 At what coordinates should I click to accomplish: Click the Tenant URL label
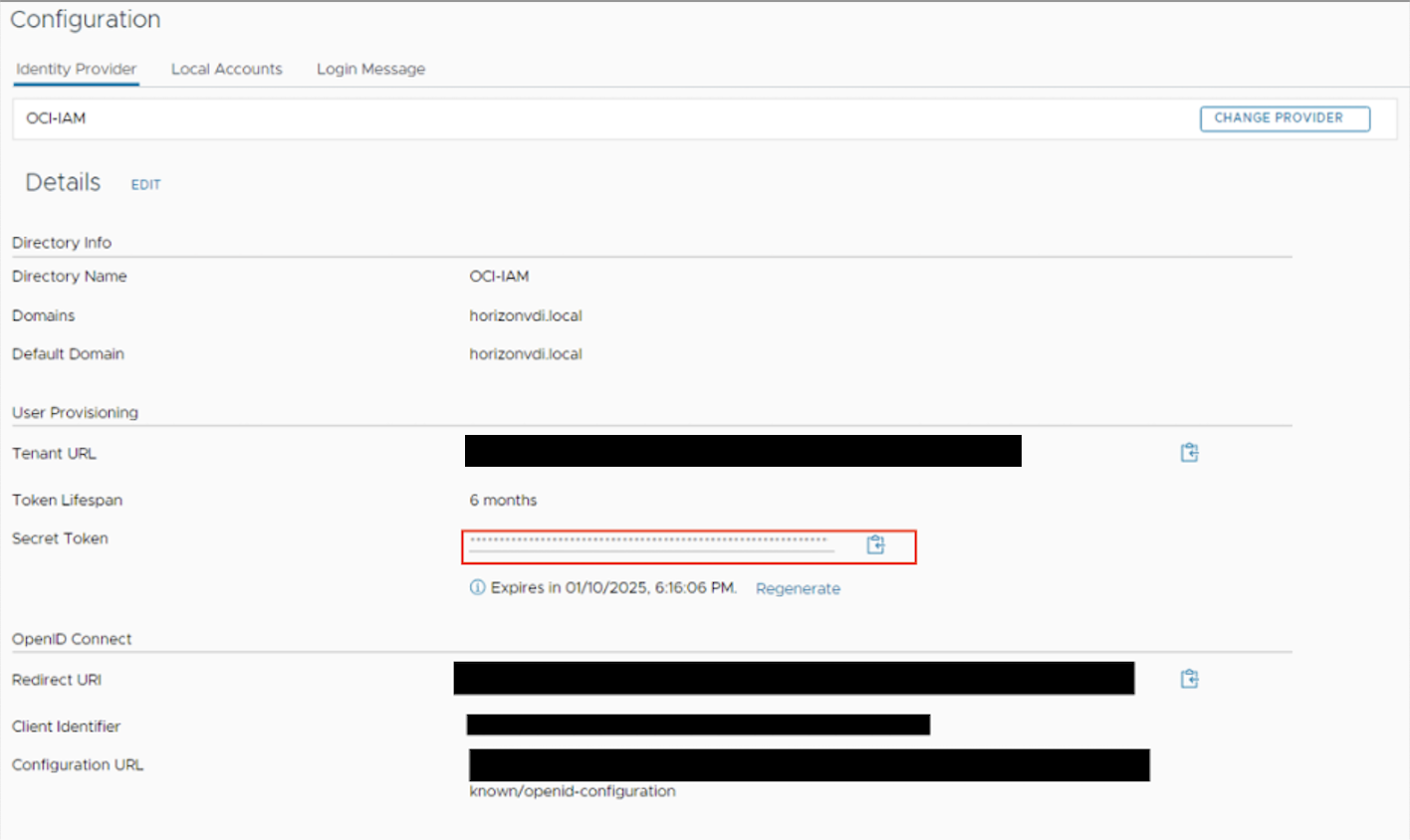pos(54,453)
